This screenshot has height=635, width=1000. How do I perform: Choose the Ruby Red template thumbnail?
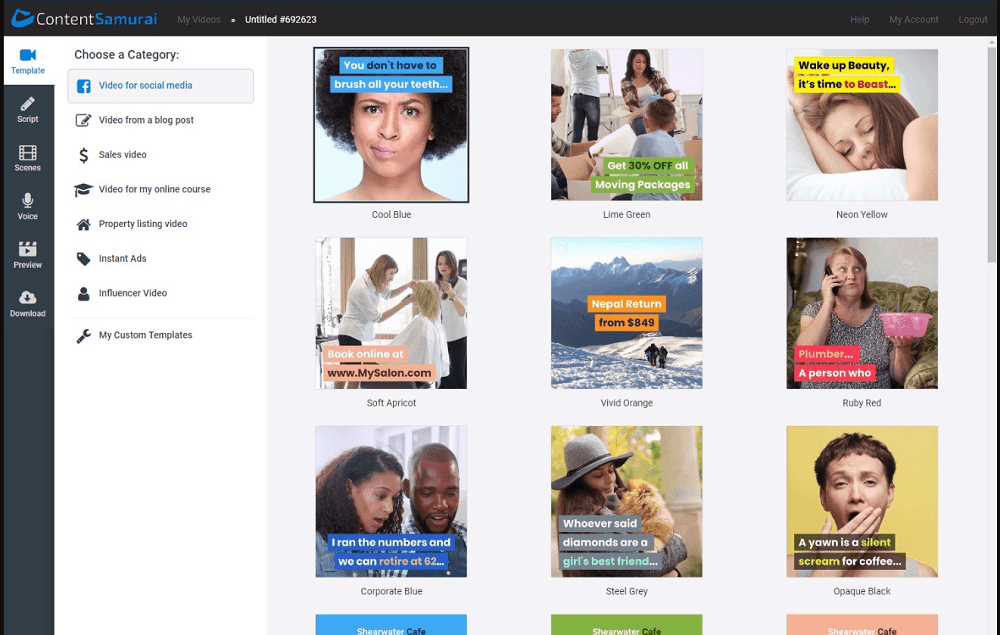click(x=862, y=313)
